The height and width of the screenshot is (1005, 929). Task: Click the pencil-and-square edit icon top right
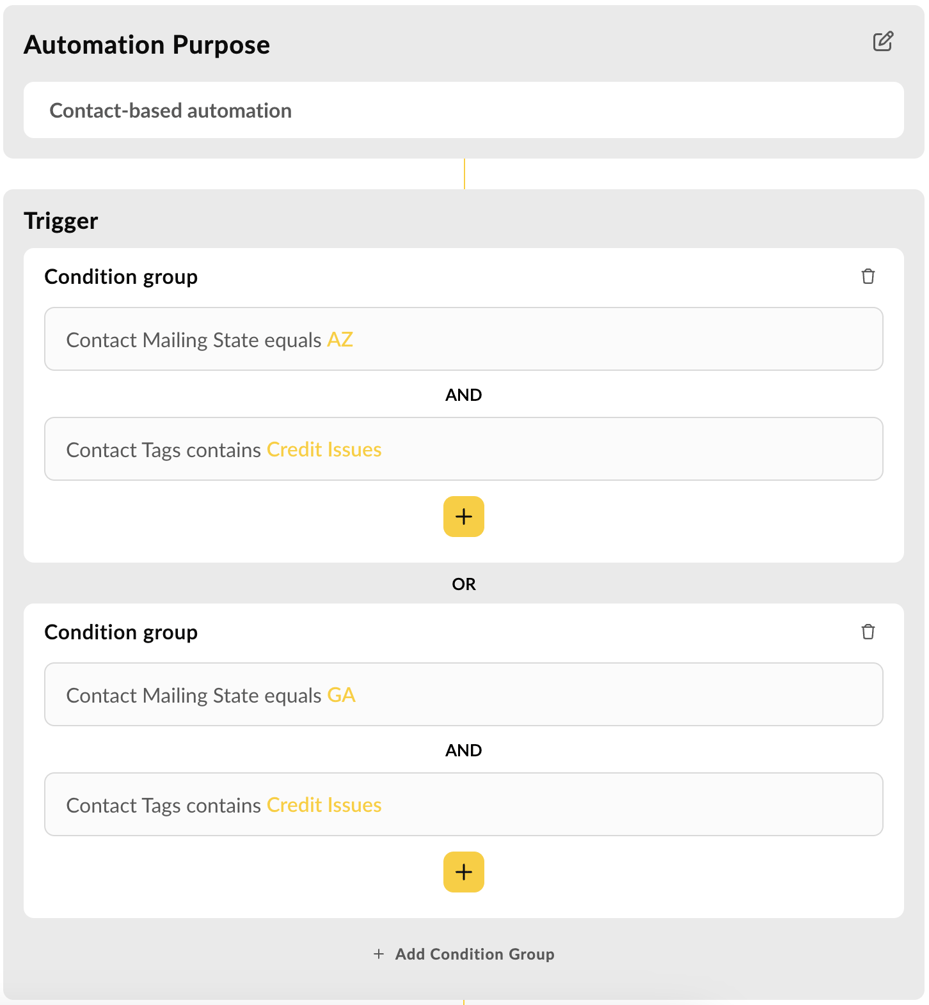884,42
